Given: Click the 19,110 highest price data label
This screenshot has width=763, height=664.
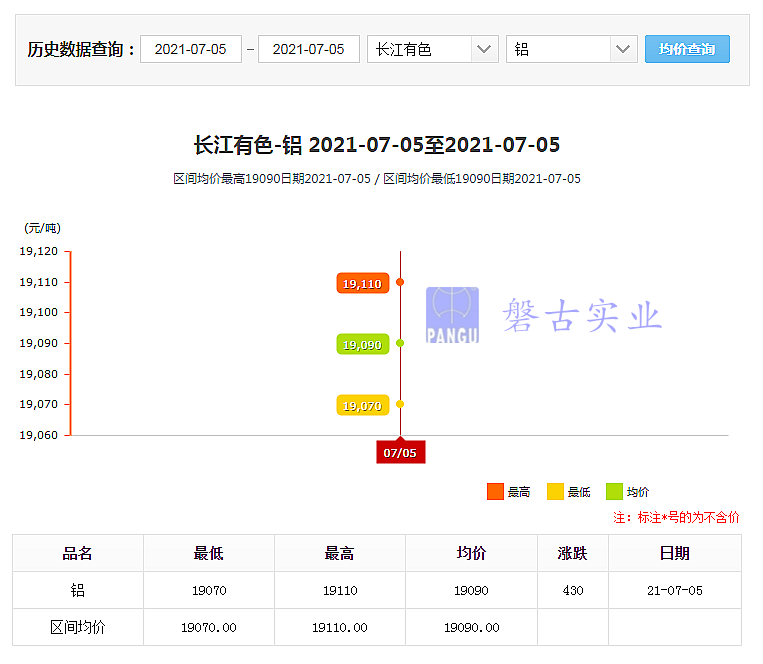Looking at the screenshot, I should coord(363,283).
